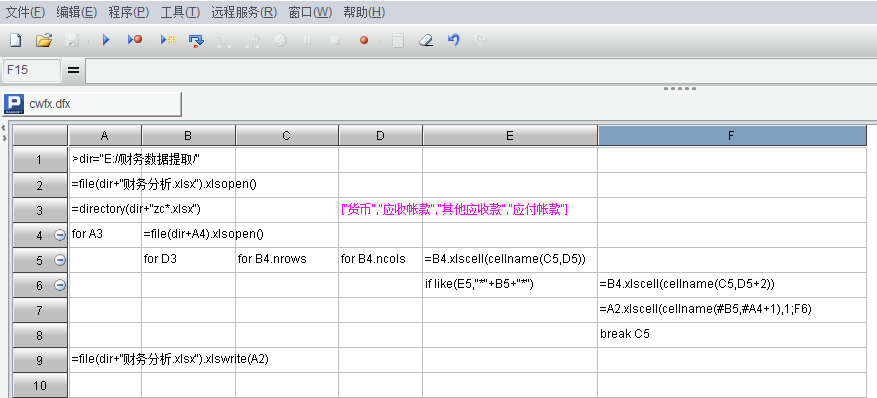Click the grayed-out Save disk icon
This screenshot has width=877, height=398.
pos(73,40)
